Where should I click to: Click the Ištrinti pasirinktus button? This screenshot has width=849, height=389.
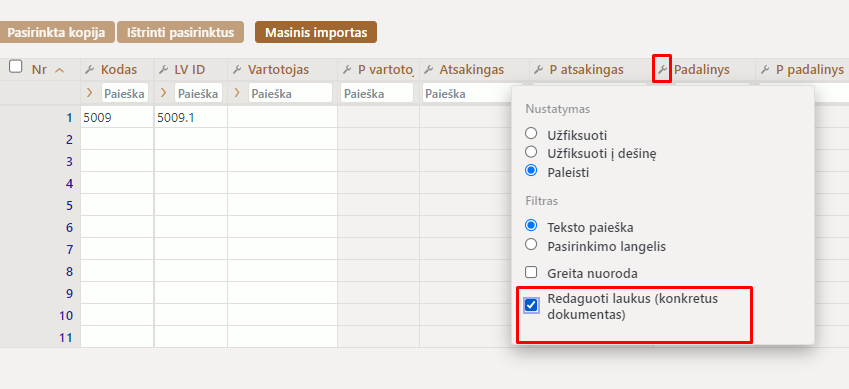pyautogui.click(x=180, y=32)
